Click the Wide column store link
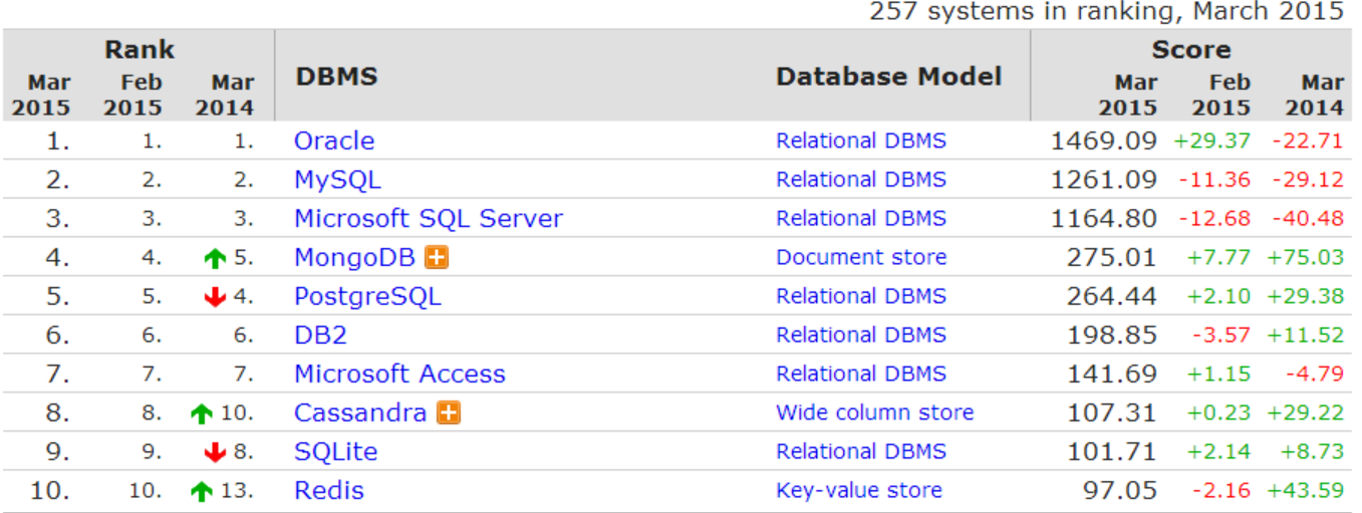 pos(874,412)
